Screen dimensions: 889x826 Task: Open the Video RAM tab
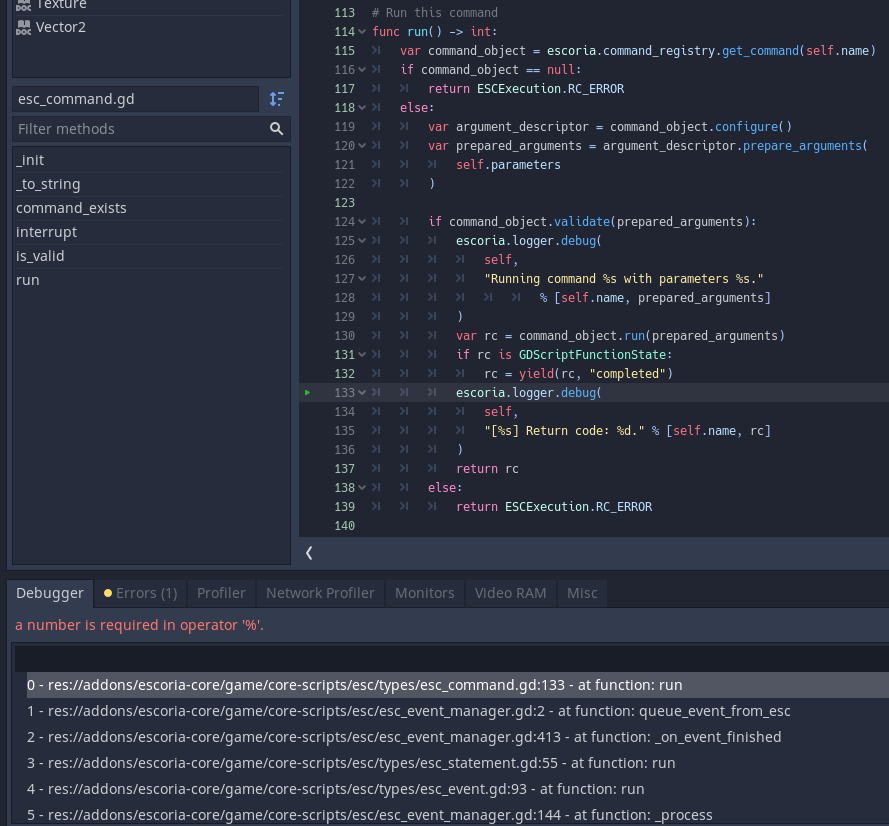pyautogui.click(x=510, y=593)
